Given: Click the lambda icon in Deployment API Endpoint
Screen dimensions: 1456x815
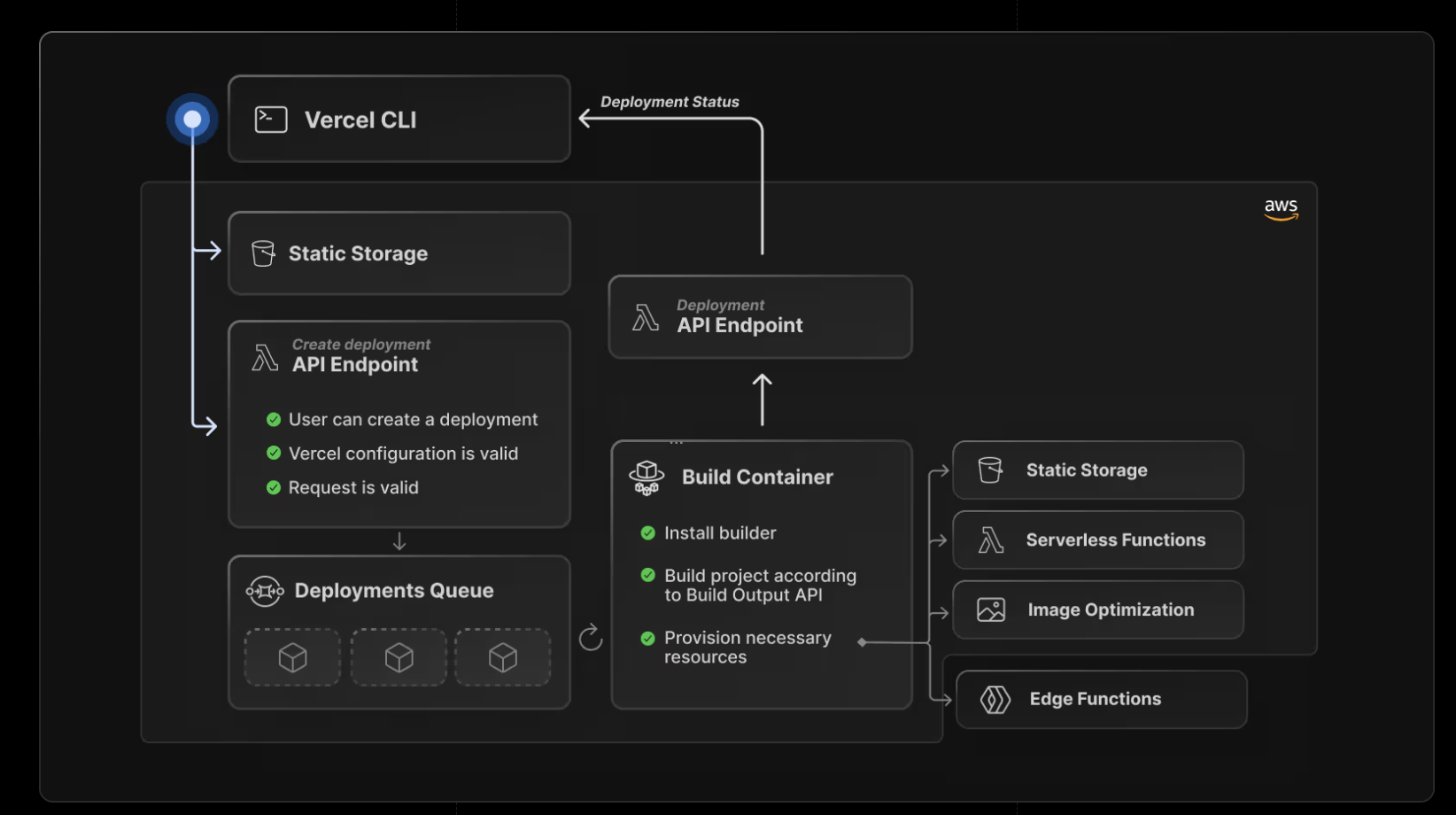Looking at the screenshot, I should click(x=646, y=317).
